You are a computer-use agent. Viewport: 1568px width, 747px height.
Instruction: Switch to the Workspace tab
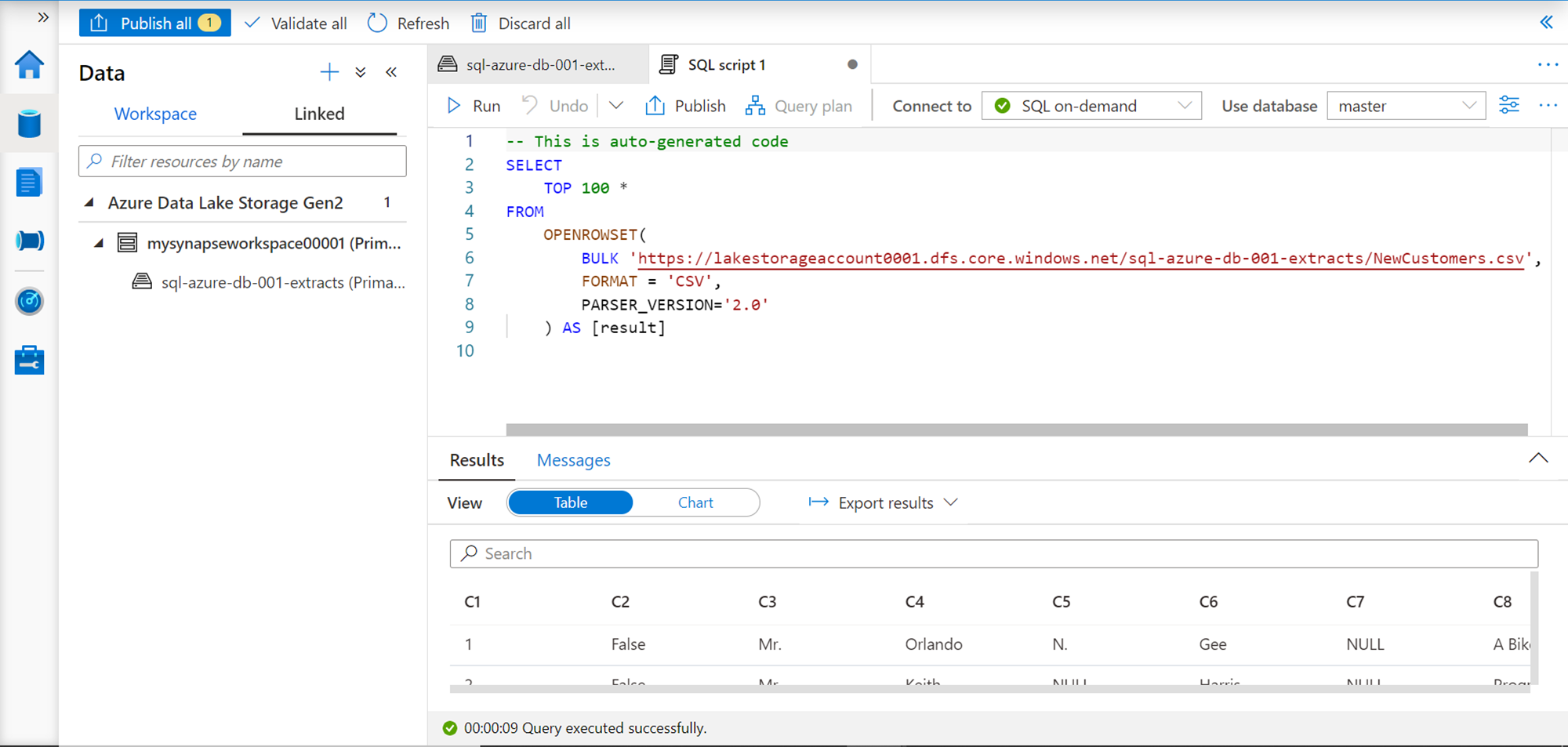tap(155, 114)
